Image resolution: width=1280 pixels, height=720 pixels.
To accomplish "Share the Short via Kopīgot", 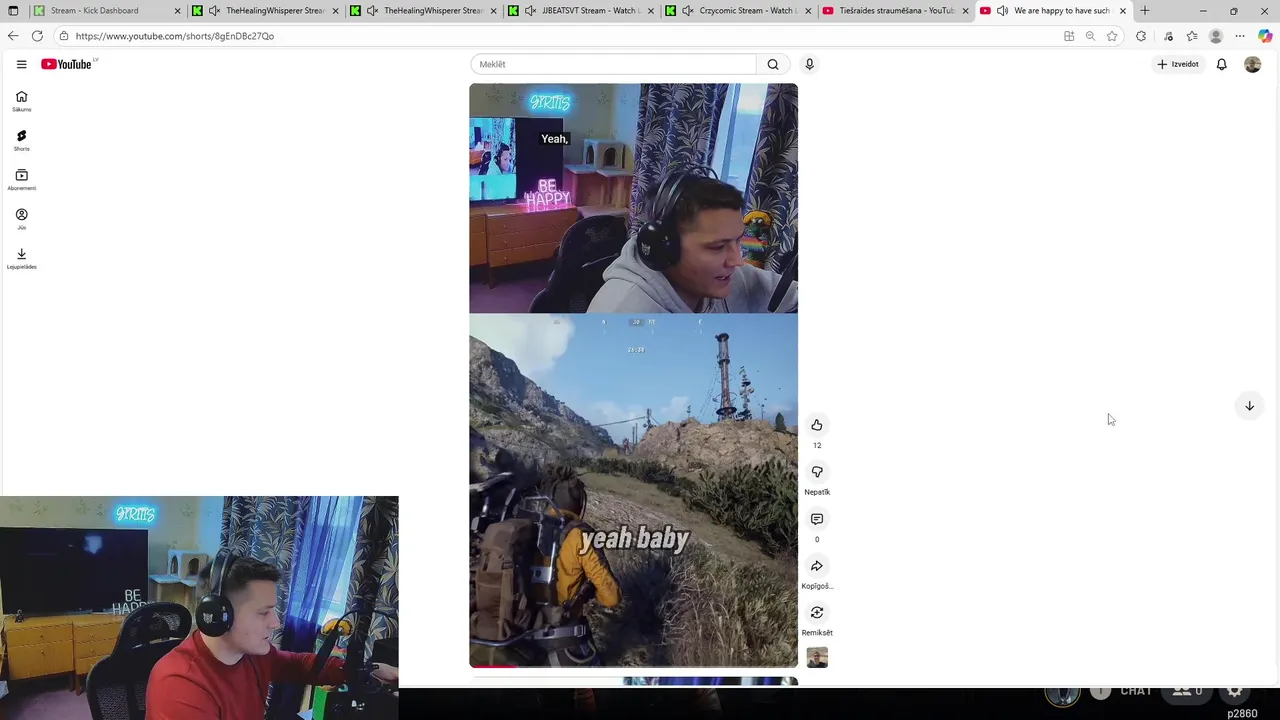I will point(817,566).
